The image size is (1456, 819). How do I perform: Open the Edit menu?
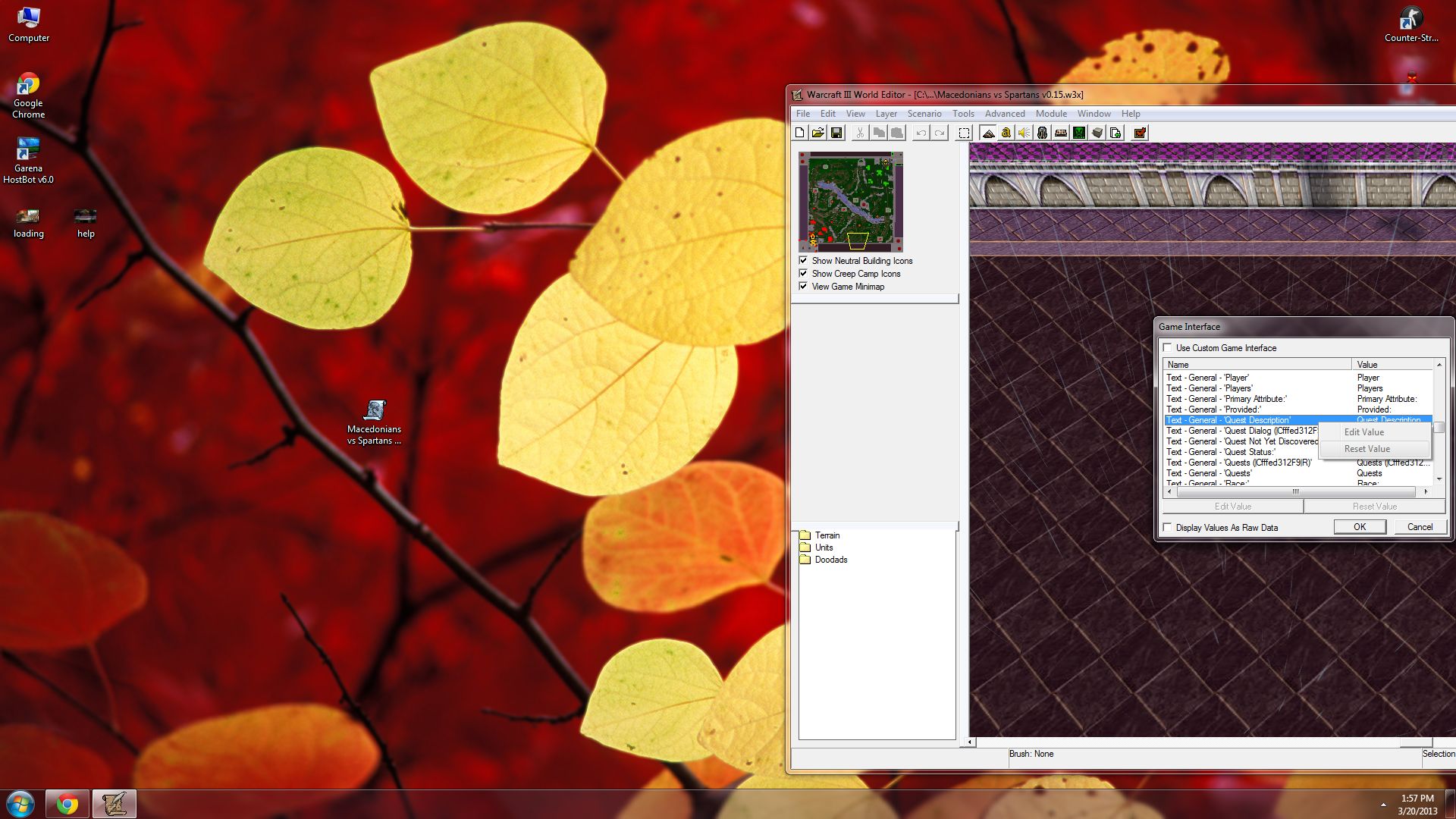click(828, 114)
